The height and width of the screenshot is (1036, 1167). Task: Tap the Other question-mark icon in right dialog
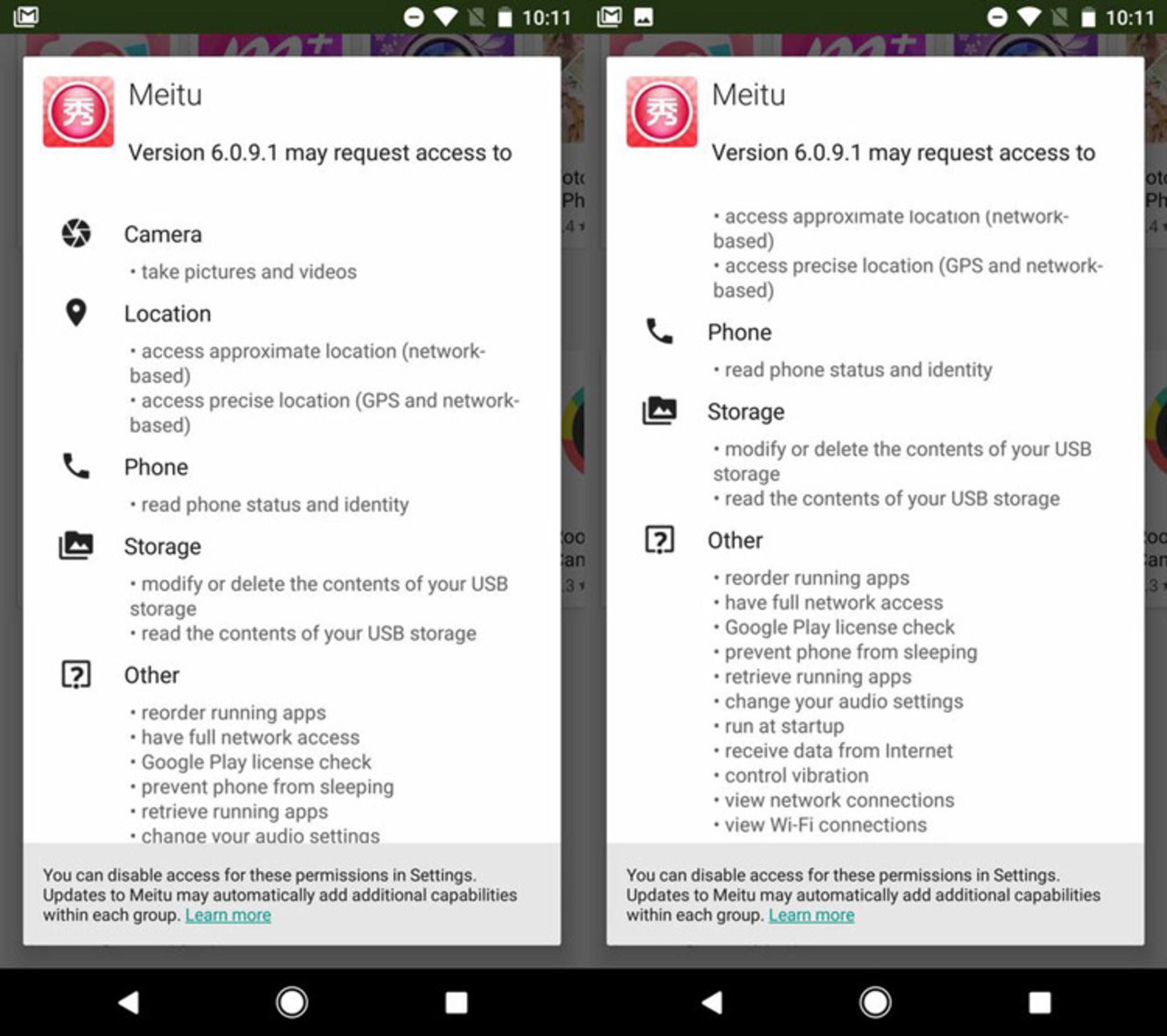[x=659, y=540]
